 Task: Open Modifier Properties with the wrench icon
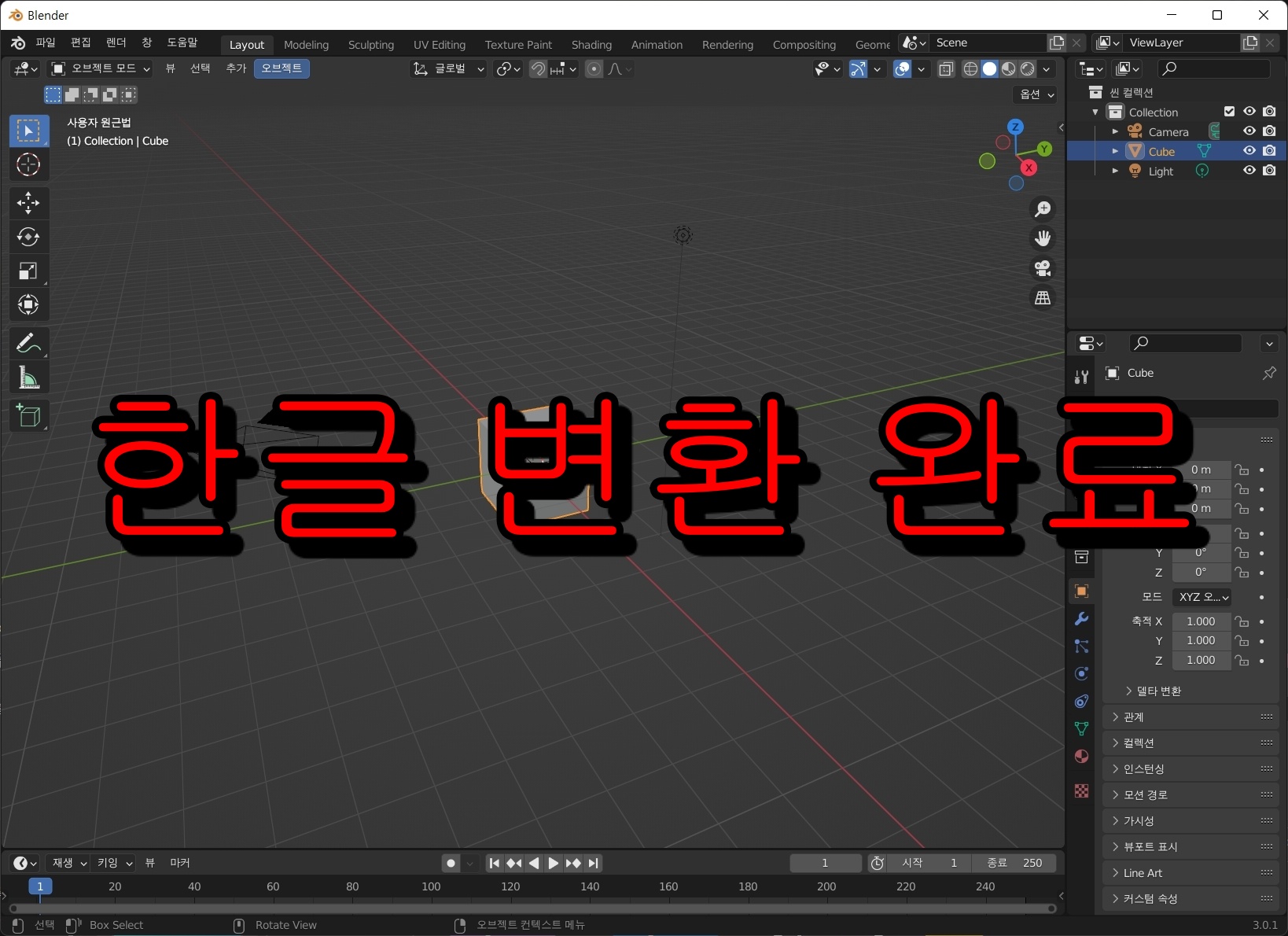pyautogui.click(x=1081, y=619)
